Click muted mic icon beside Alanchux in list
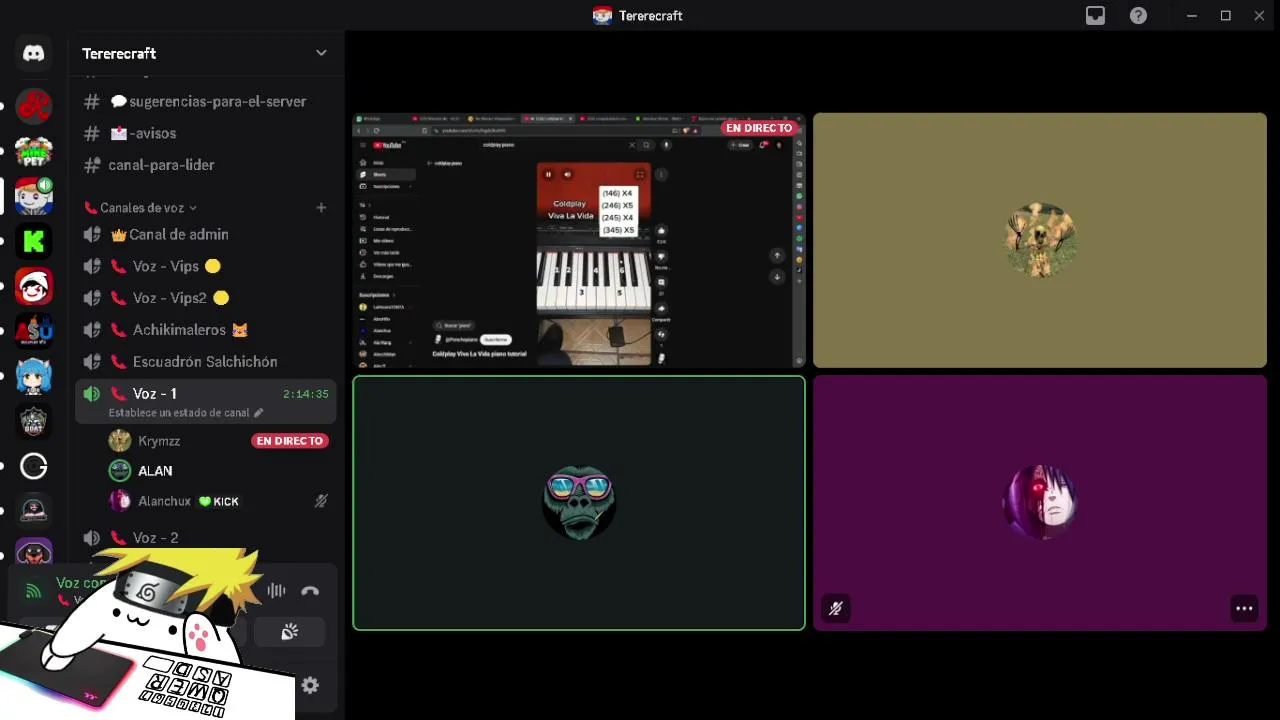The width and height of the screenshot is (1280, 720). pyautogui.click(x=321, y=501)
